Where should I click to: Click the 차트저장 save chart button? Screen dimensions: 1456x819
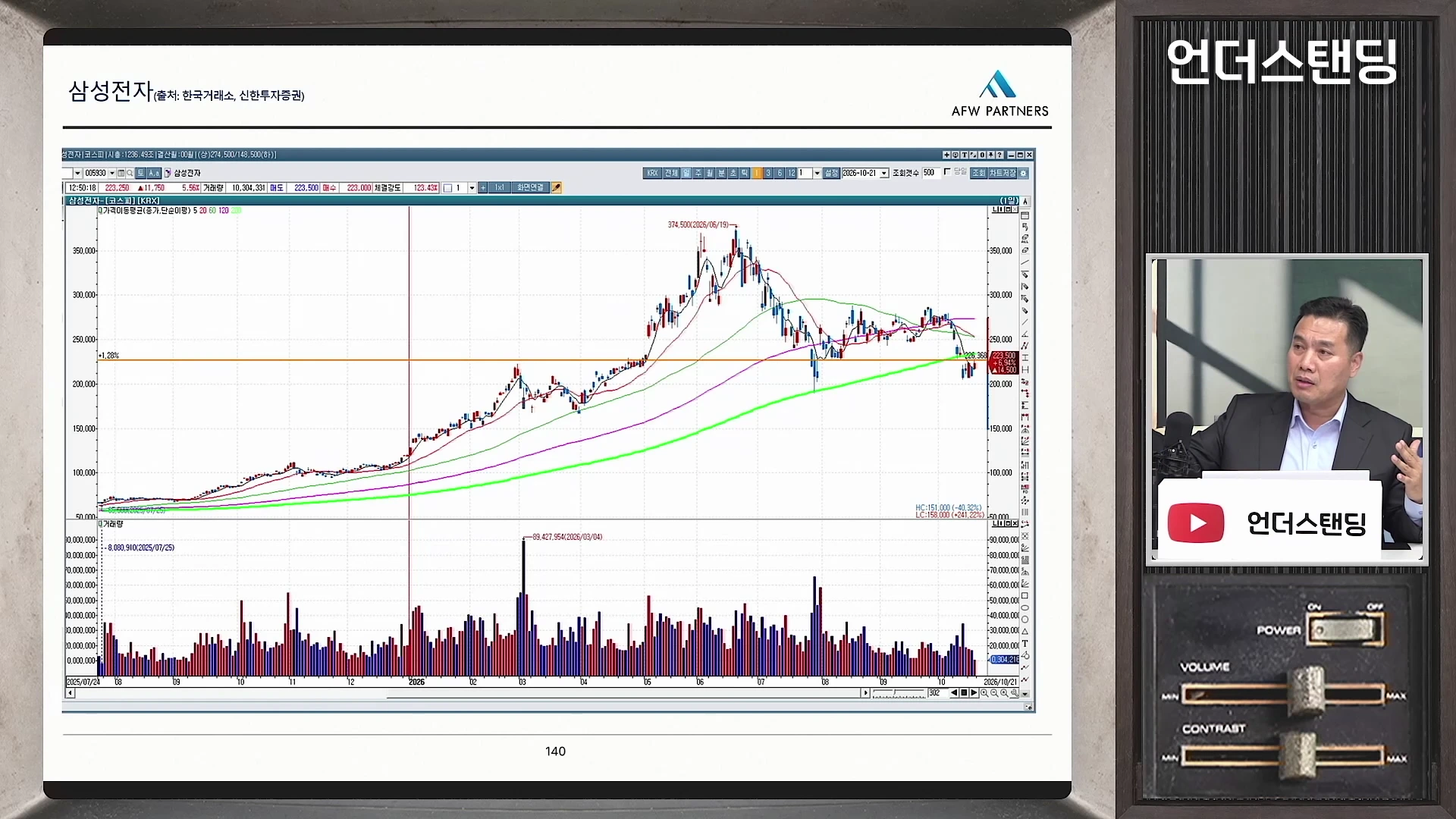1002,173
